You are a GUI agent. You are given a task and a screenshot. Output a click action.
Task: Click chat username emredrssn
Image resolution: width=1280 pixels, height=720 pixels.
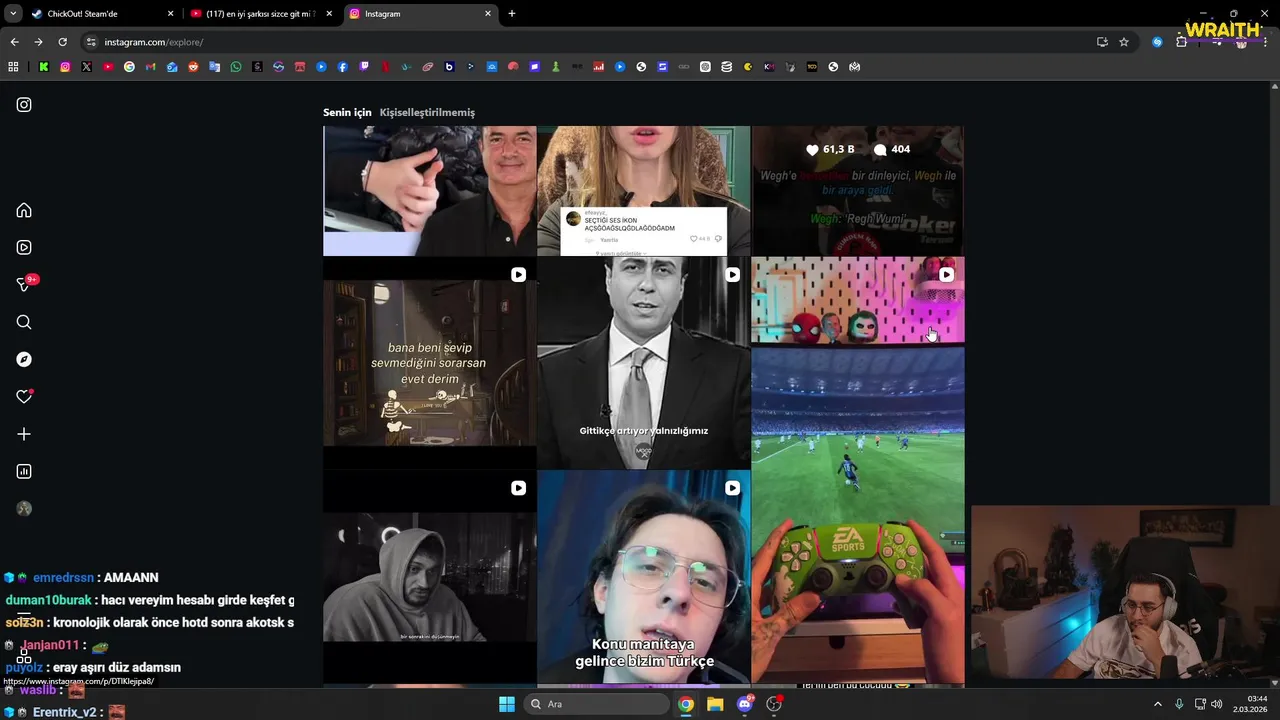point(63,578)
